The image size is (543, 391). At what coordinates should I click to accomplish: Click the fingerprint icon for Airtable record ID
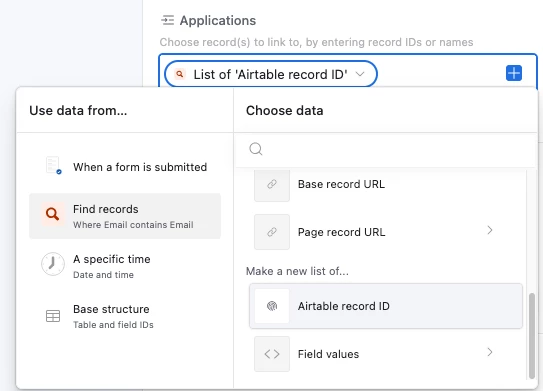click(272, 306)
